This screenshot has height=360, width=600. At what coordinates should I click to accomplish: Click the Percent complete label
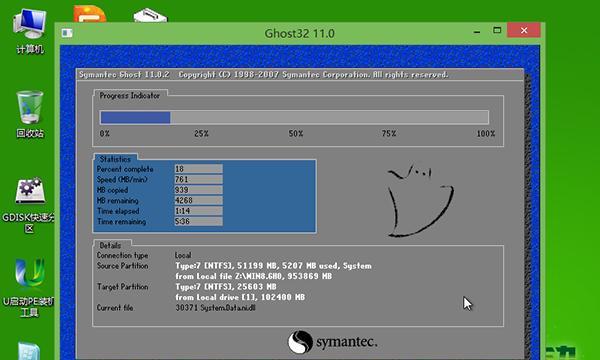tap(125, 169)
